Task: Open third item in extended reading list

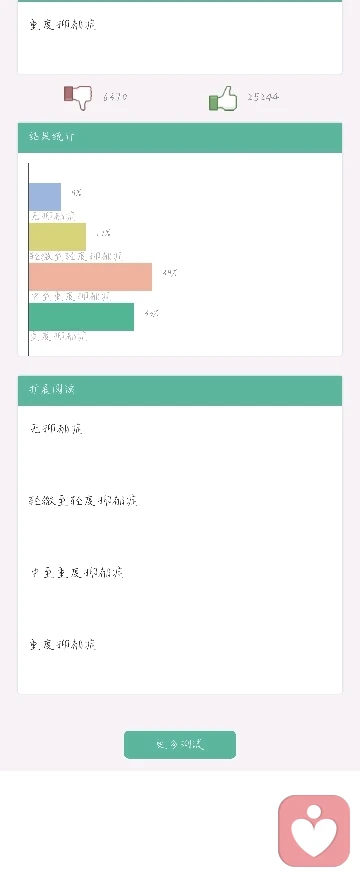Action: [x=77, y=572]
